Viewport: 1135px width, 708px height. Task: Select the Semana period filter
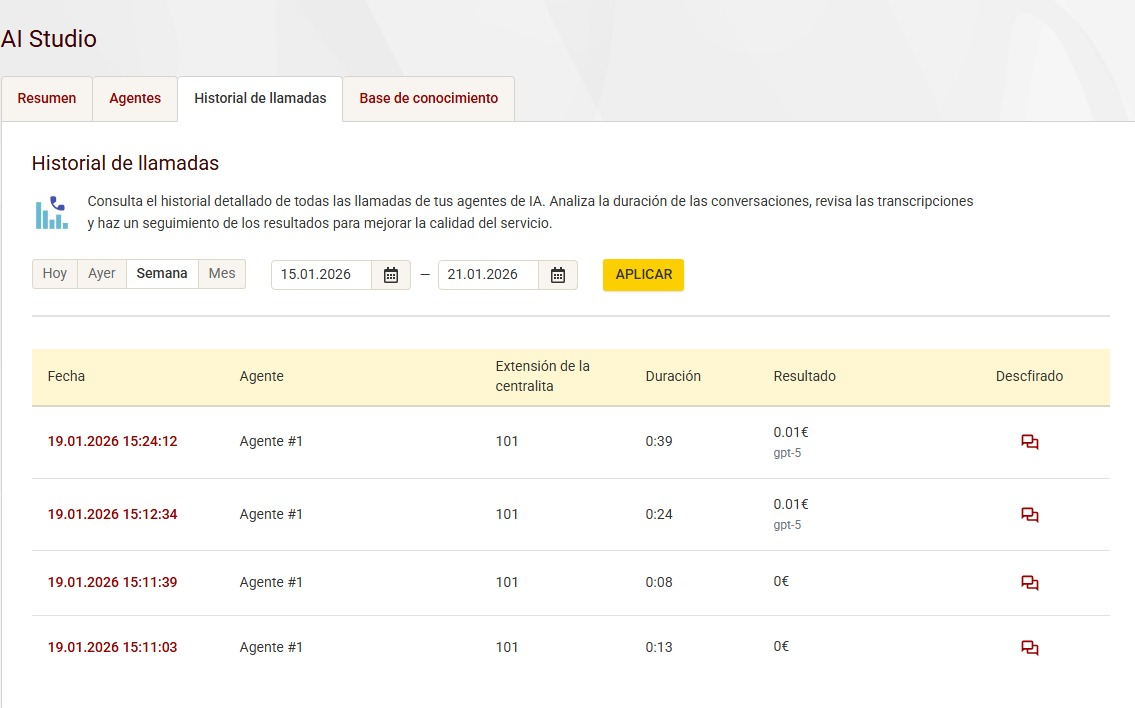(162, 274)
